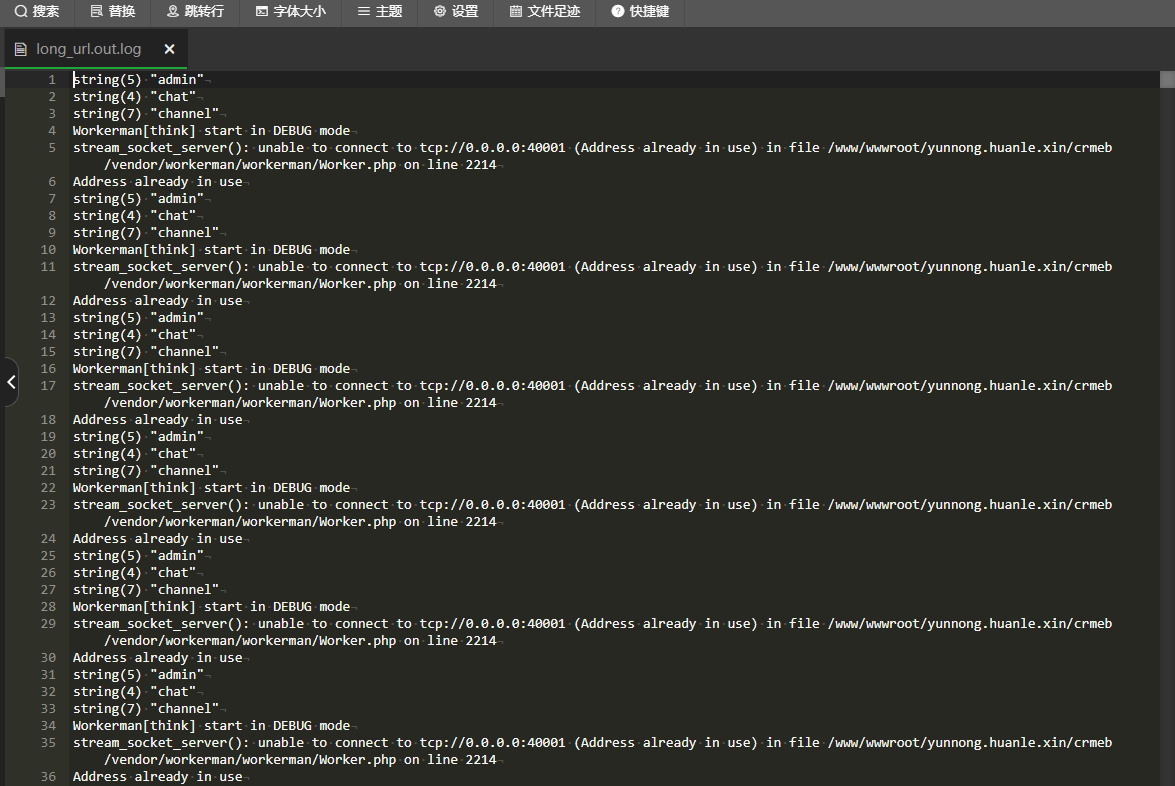
Task: Open the 快捷键 shortcuts help
Action: point(640,12)
